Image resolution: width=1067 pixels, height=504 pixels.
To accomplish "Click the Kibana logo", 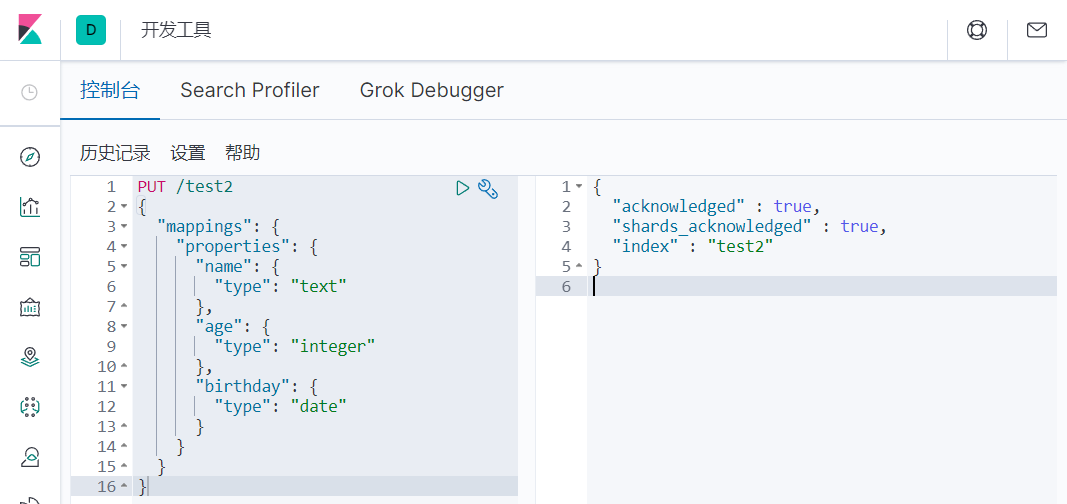I will tap(30, 30).
